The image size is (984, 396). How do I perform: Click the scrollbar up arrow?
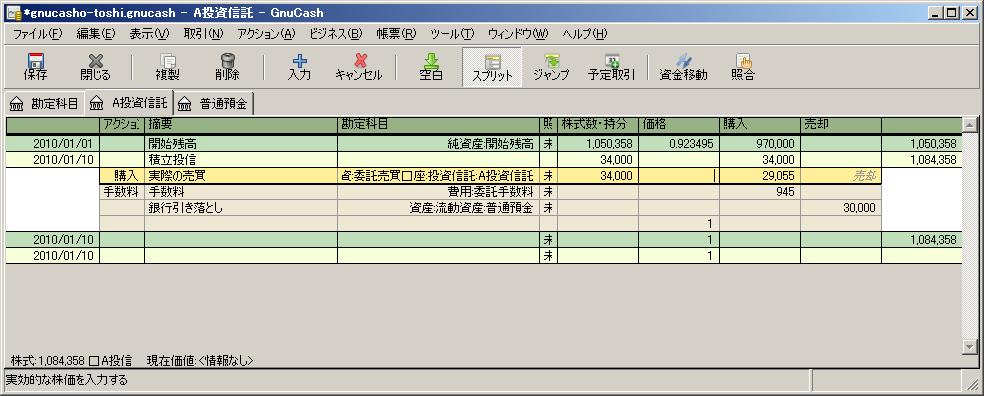pos(970,124)
